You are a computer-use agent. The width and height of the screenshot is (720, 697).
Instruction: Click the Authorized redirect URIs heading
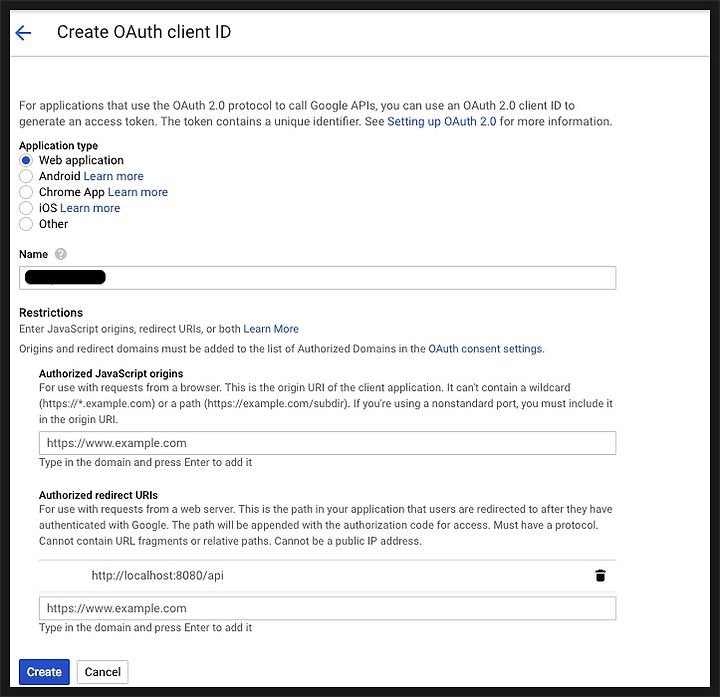[x=98, y=495]
